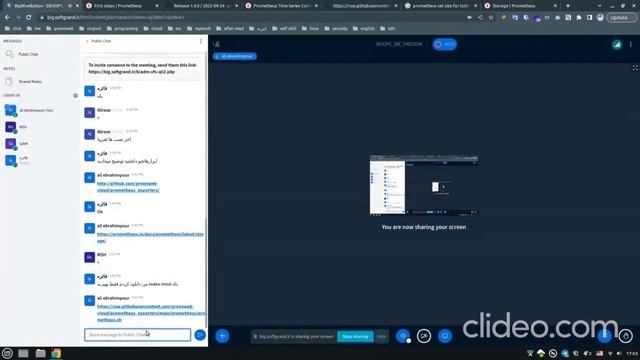Focus the Send message to Public Chat field
The width and height of the screenshot is (640, 360).
coord(138,335)
